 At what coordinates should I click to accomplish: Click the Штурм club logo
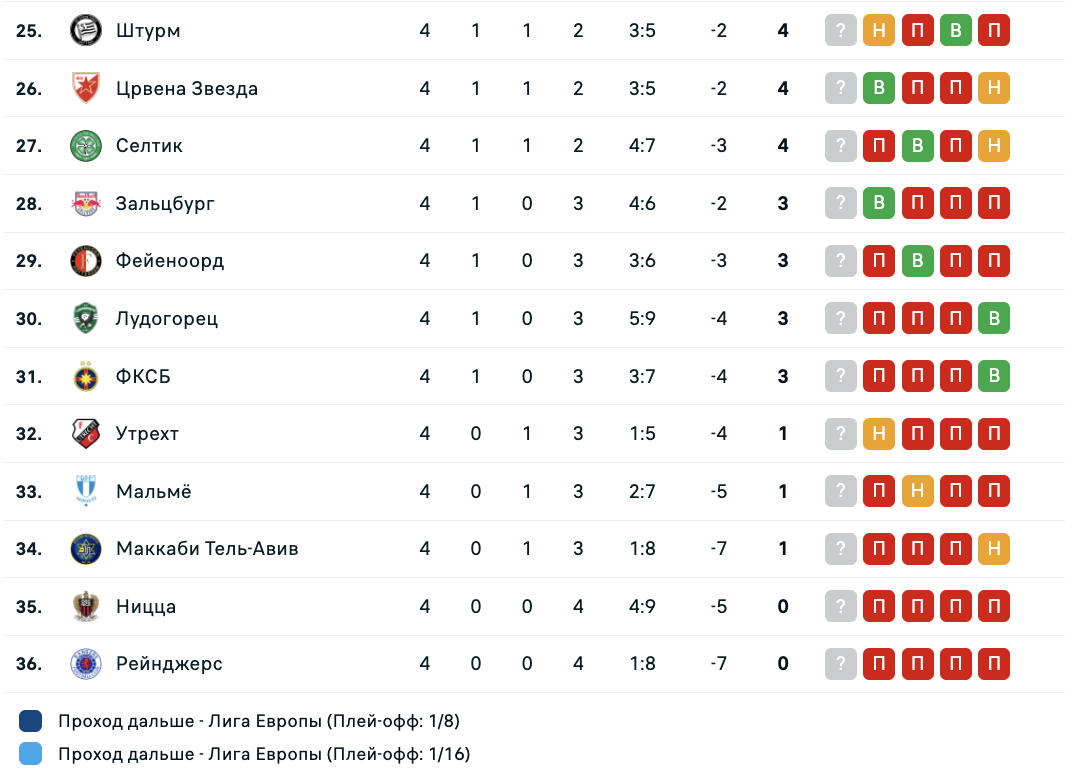point(85,30)
